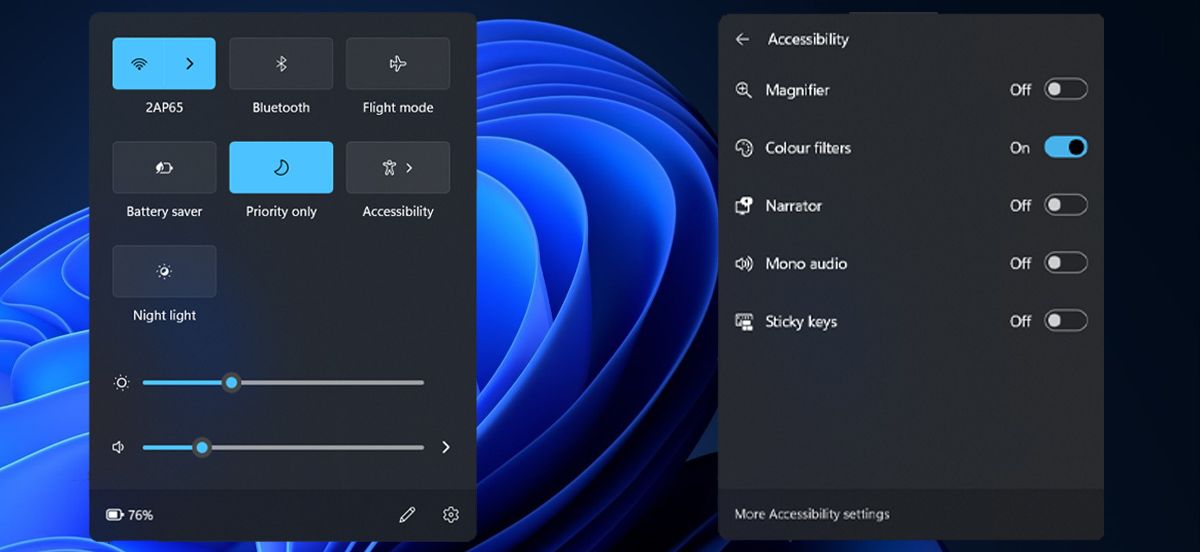This screenshot has height=552, width=1200.
Task: Click the "On" status of Colour filters
Action: [1020, 148]
